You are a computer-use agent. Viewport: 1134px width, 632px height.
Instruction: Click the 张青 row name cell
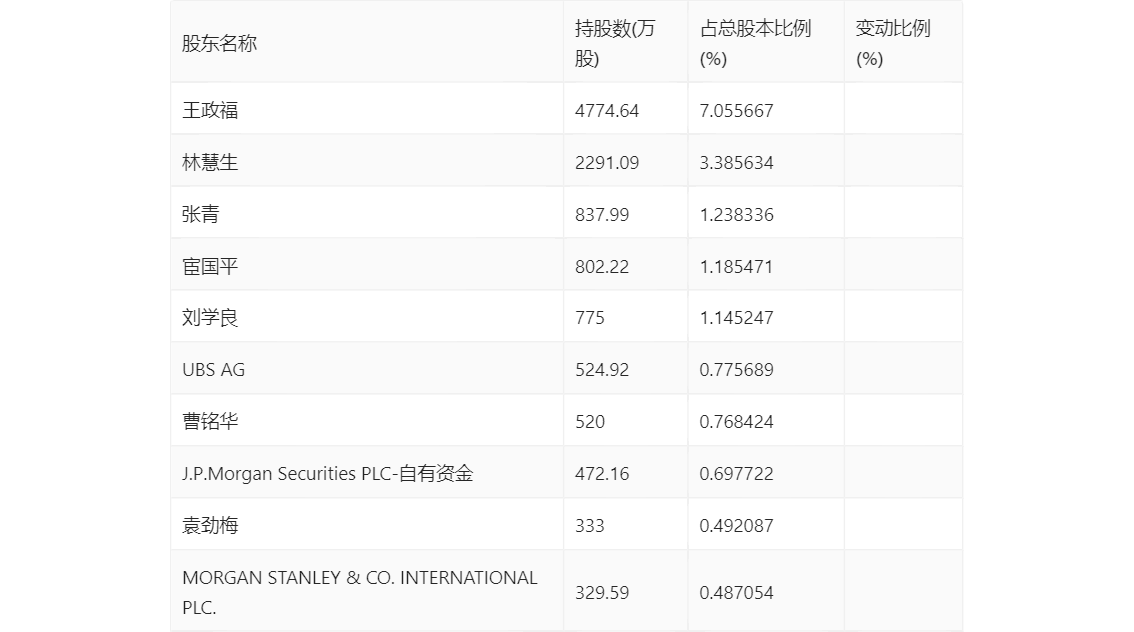200,214
